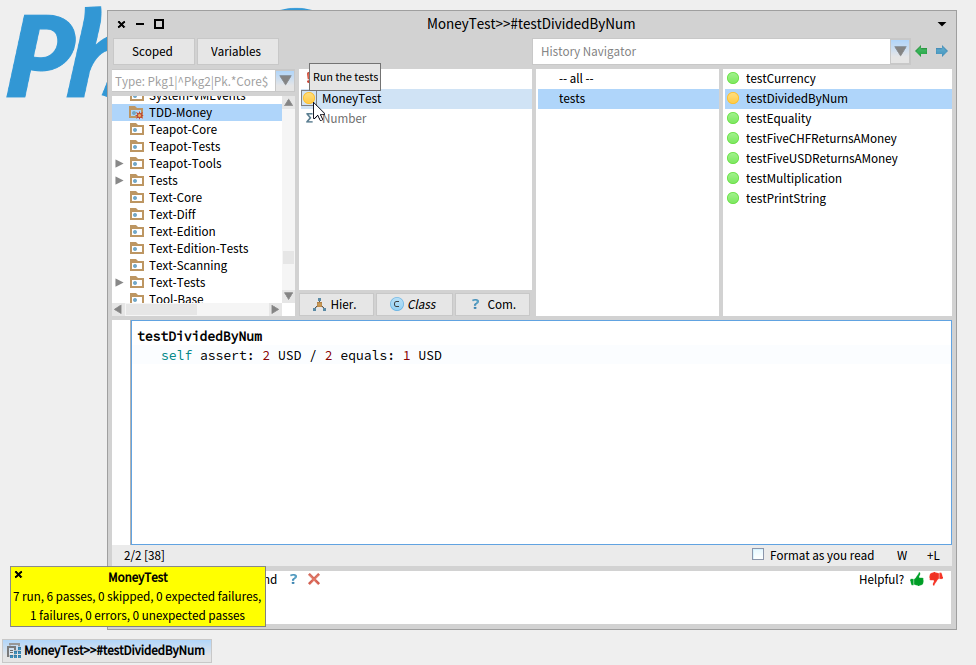976x665 pixels.
Task: Click the Text-Scanning package icon
Action: coord(136,265)
